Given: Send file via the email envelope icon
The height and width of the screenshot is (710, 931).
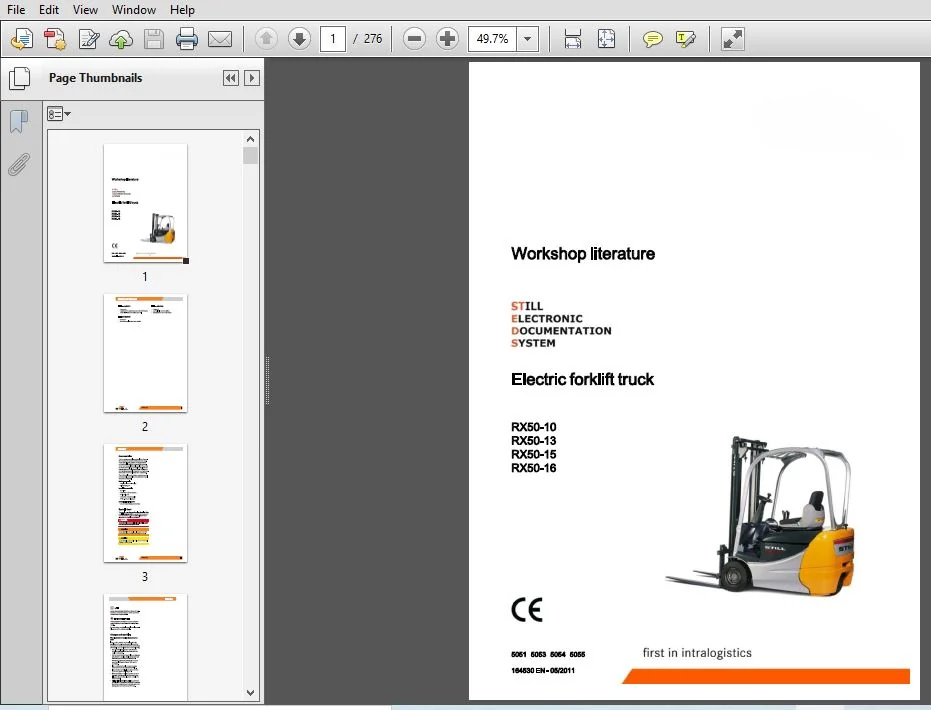Looking at the screenshot, I should click(220, 39).
